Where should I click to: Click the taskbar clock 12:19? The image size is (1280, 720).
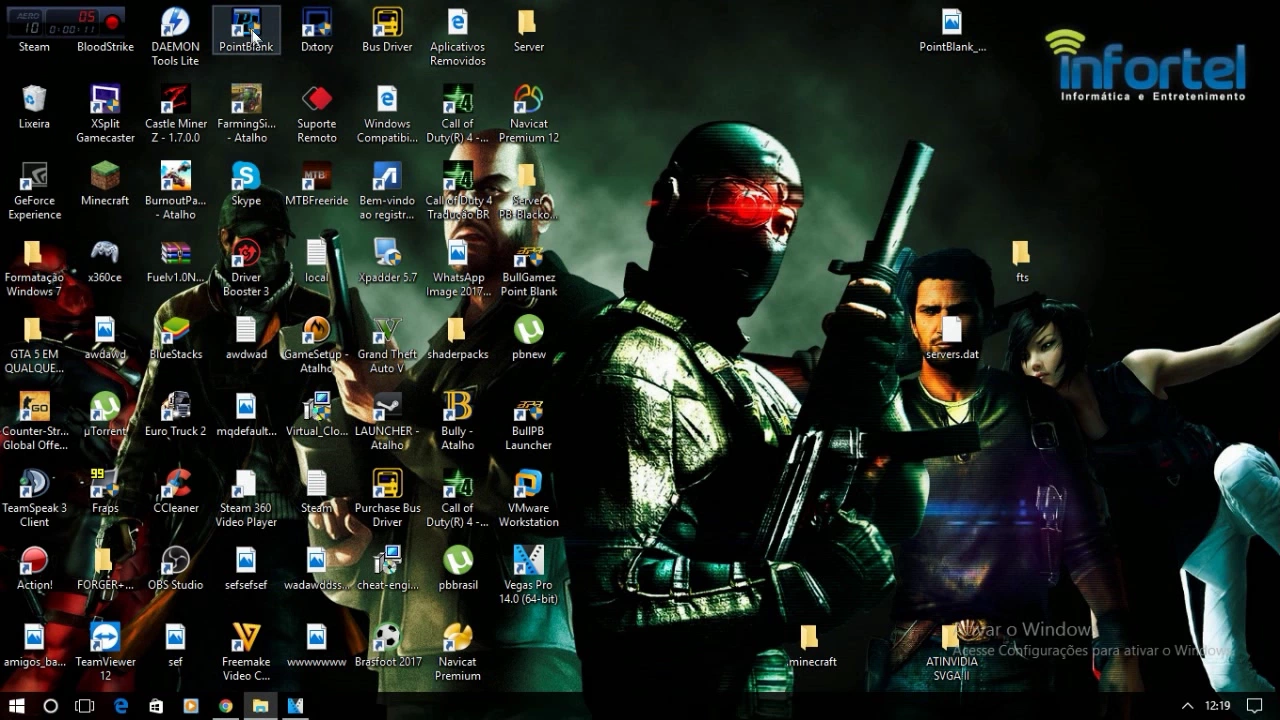(1218, 706)
